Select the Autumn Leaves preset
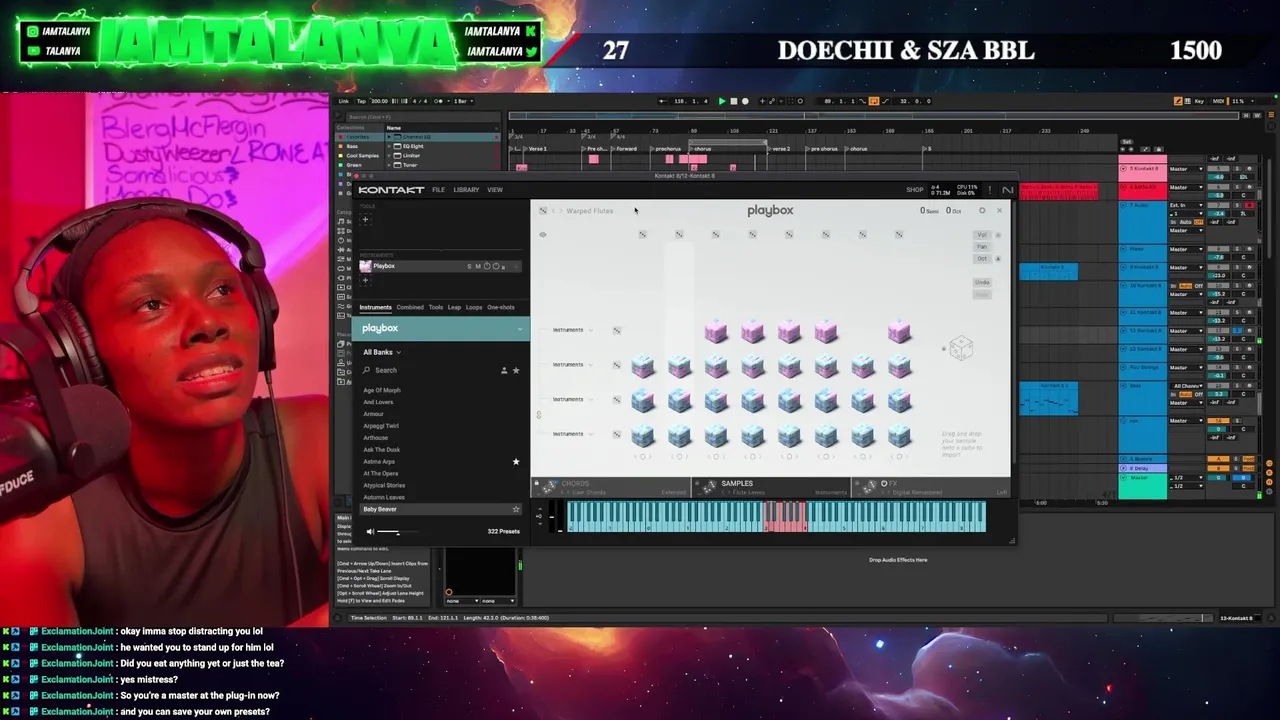The width and height of the screenshot is (1280, 720). point(384,497)
